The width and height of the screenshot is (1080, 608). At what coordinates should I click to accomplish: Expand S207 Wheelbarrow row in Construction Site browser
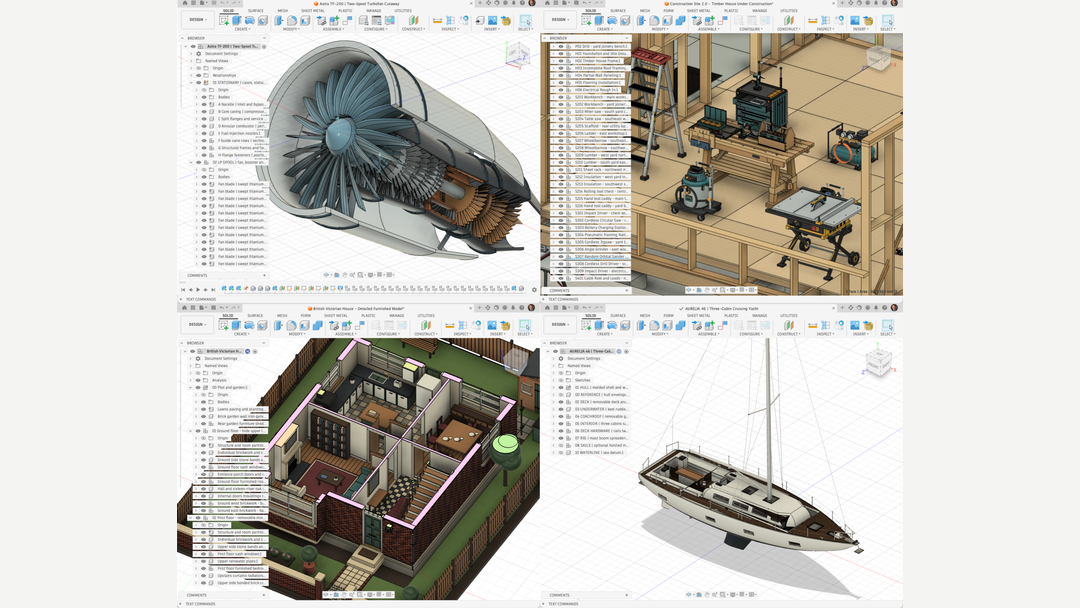(553, 140)
